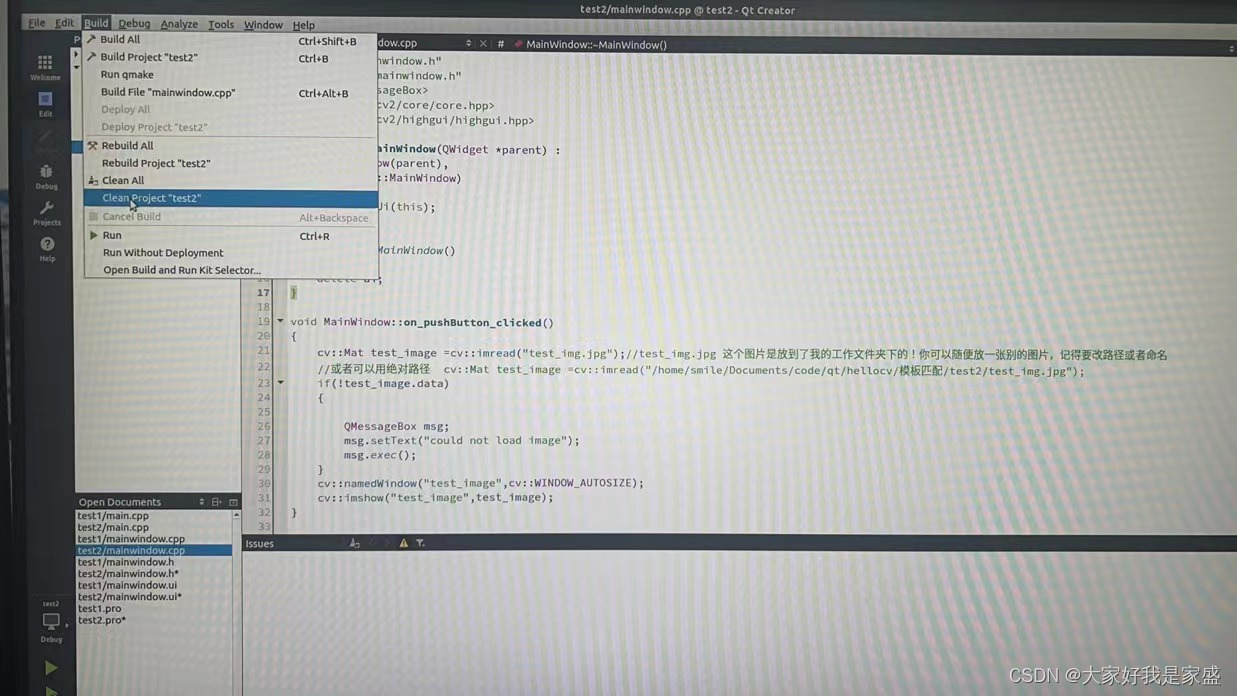The width and height of the screenshot is (1237, 696).
Task: Open Projects mode wrench icon
Action: tap(46, 214)
